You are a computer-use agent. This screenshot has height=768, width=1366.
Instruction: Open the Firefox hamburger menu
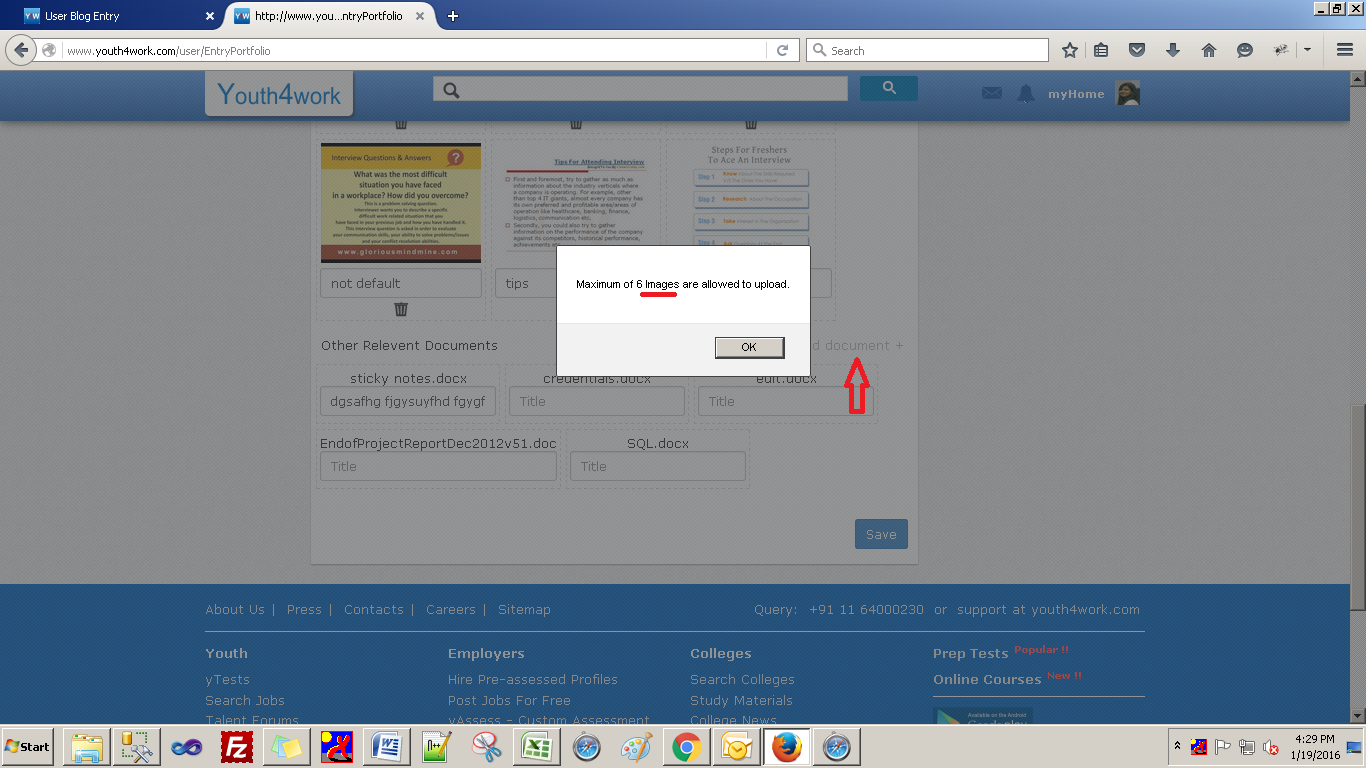1345,50
